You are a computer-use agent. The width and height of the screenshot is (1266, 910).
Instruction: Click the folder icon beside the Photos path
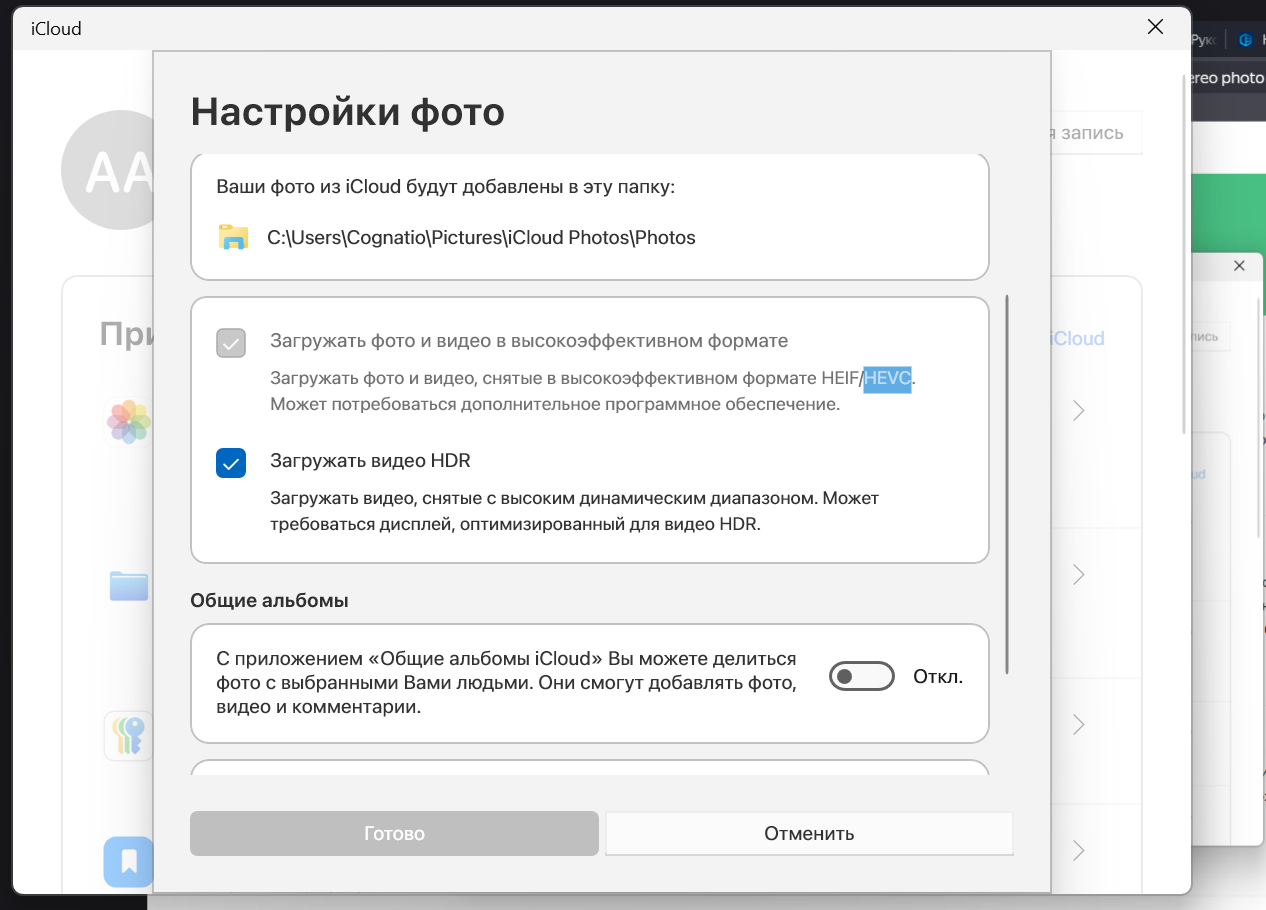[x=233, y=237]
